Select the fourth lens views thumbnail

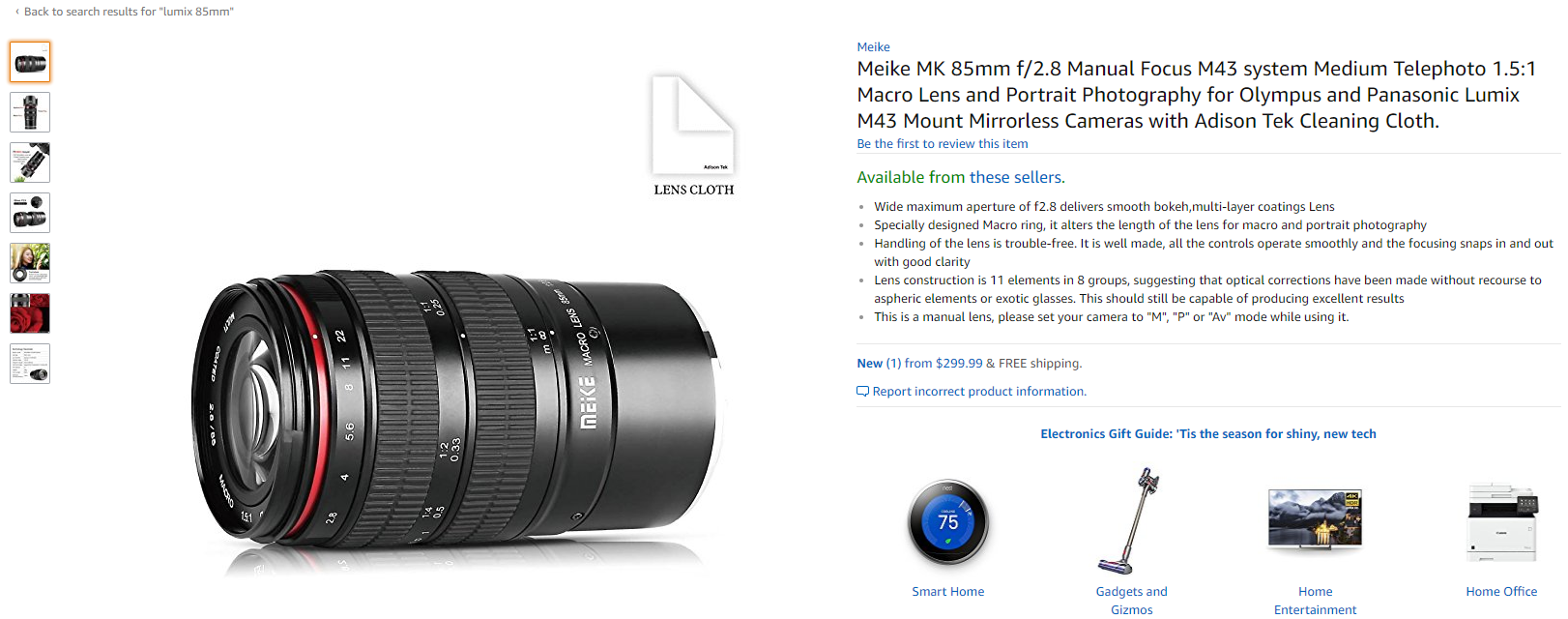click(30, 213)
